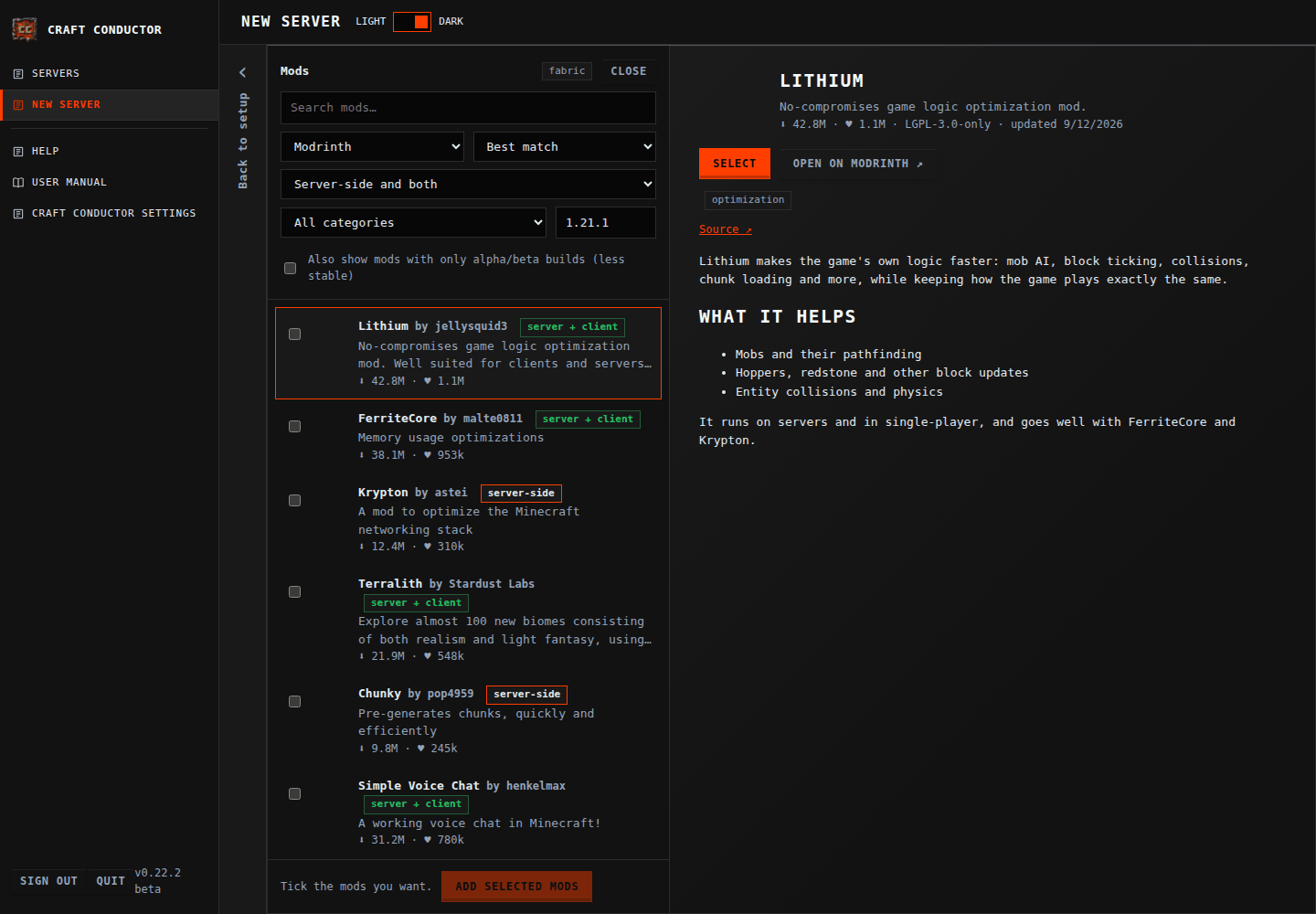Toggle the Light/Dark theme switch
The image size is (1316, 914).
pos(412,22)
